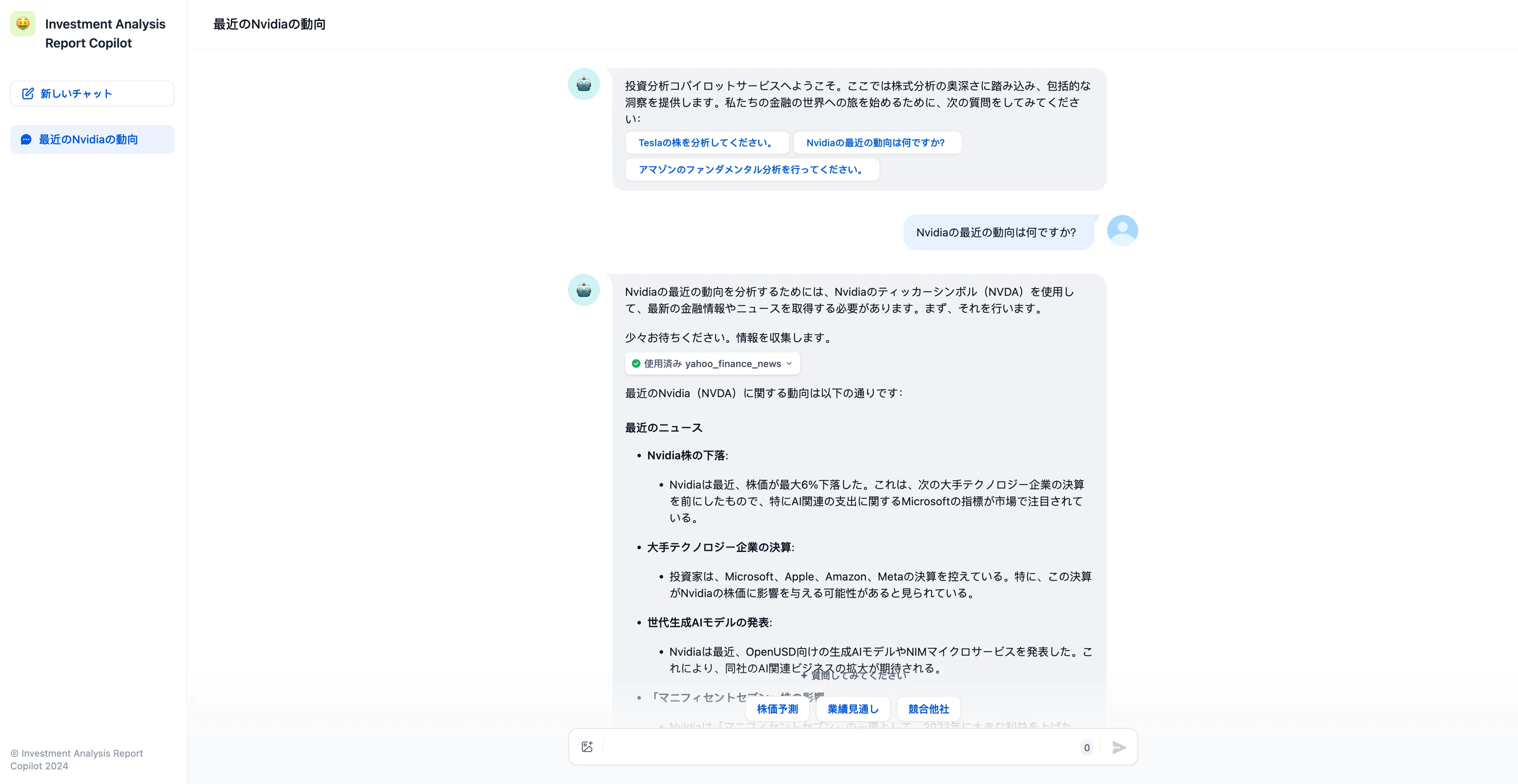This screenshot has width=1518, height=784.
Task: Click the chevron next to yahoo_finance_news
Action: click(789, 363)
